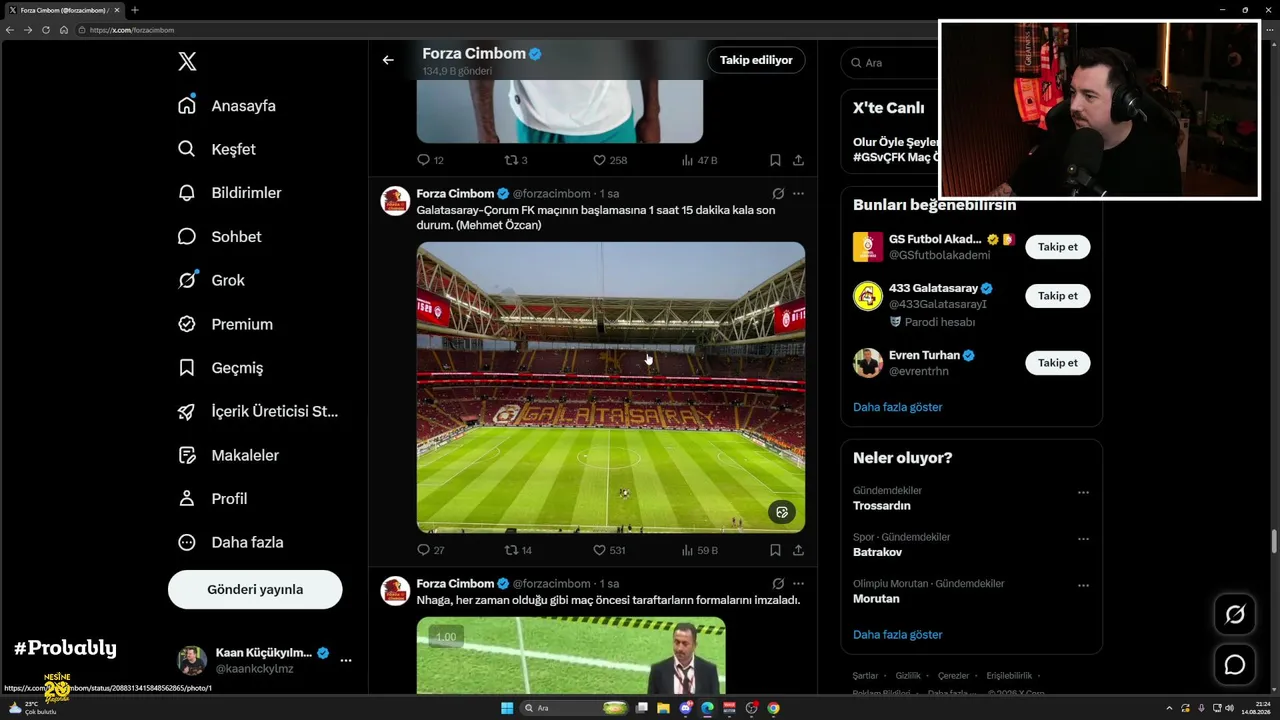Click the Ara search field on X
Viewport: 1280px width, 720px height.
pos(889,62)
